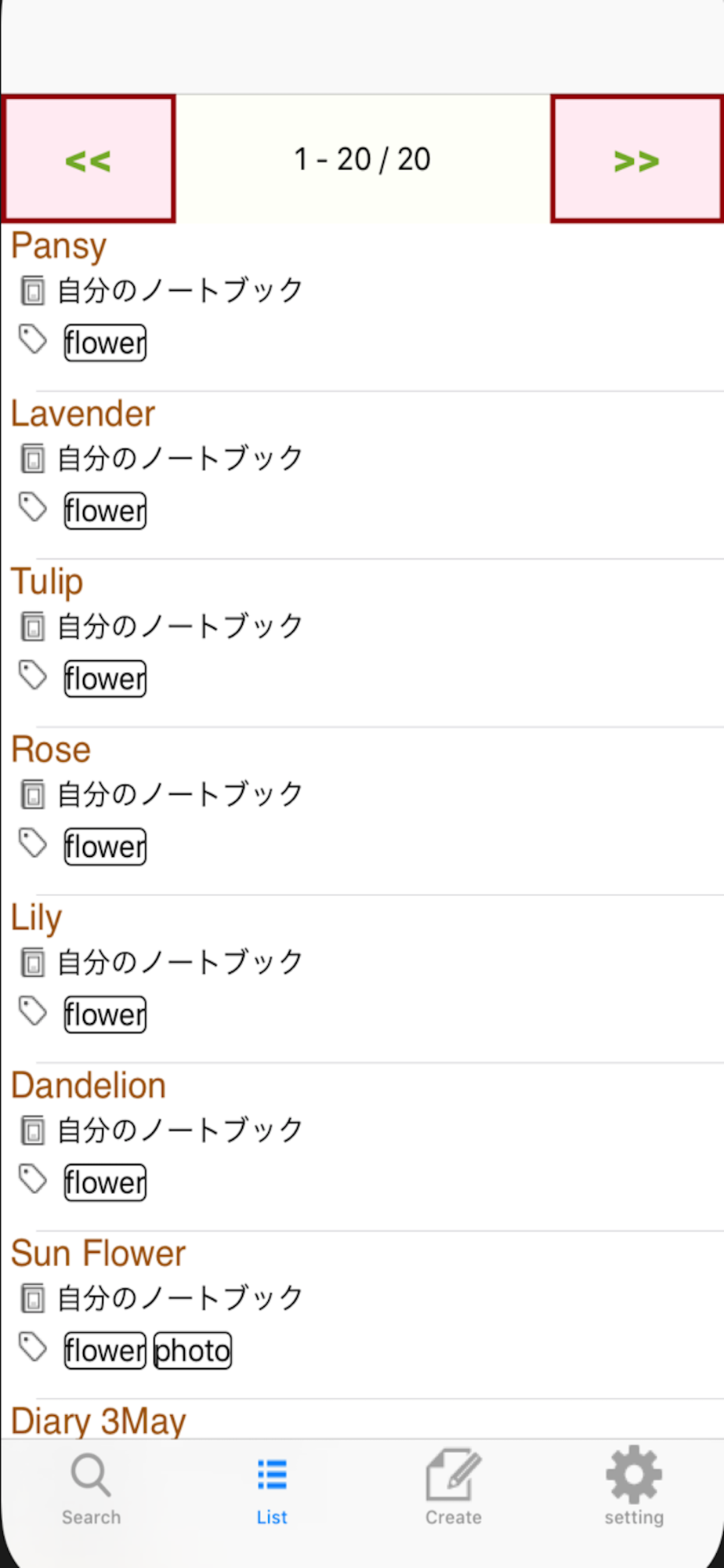724x1568 pixels.
Task: Open the Pansy note
Action: click(59, 246)
